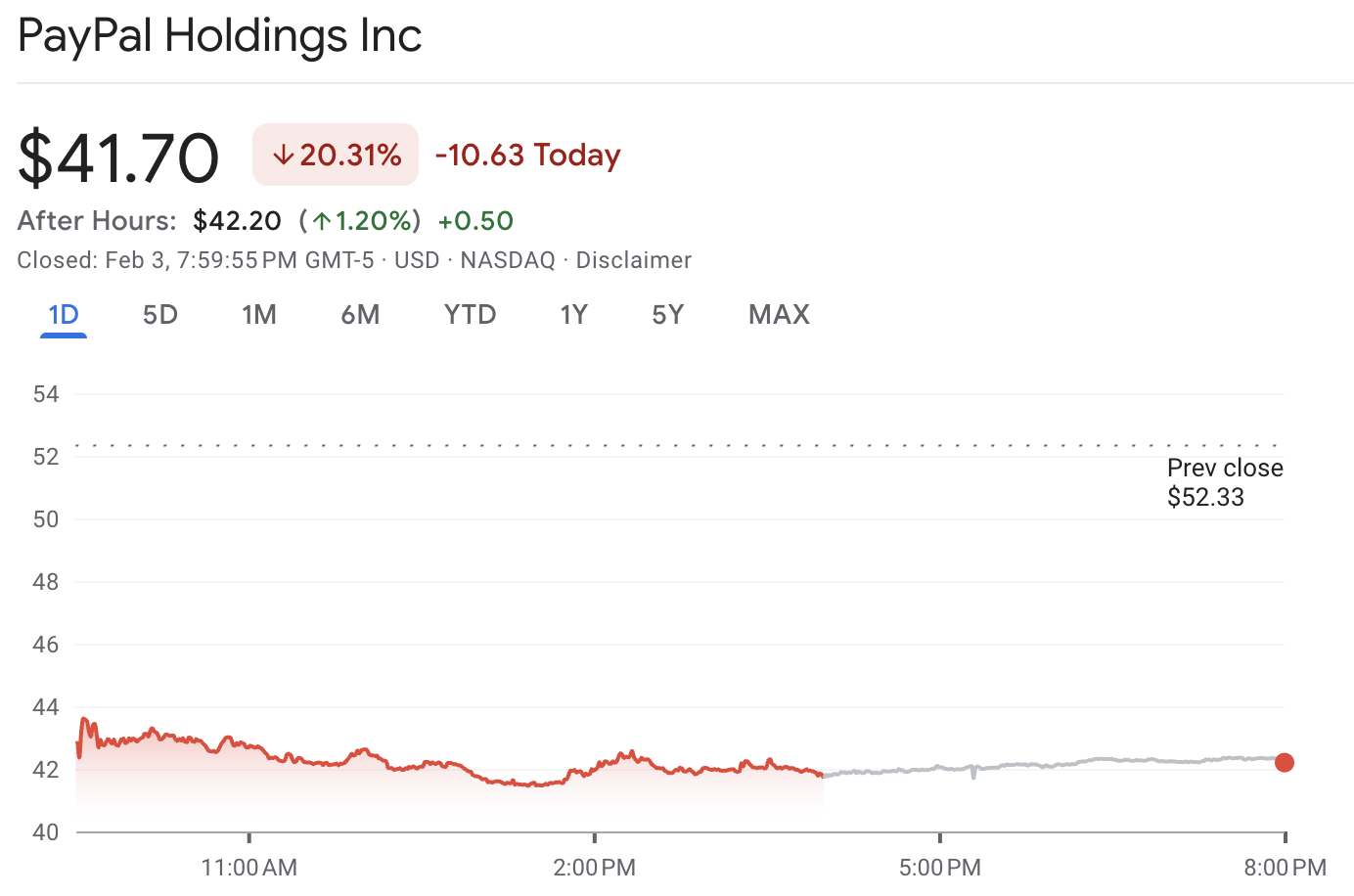Image resolution: width=1354 pixels, height=896 pixels.
Task: Show the 6M price history tab
Action: (360, 315)
